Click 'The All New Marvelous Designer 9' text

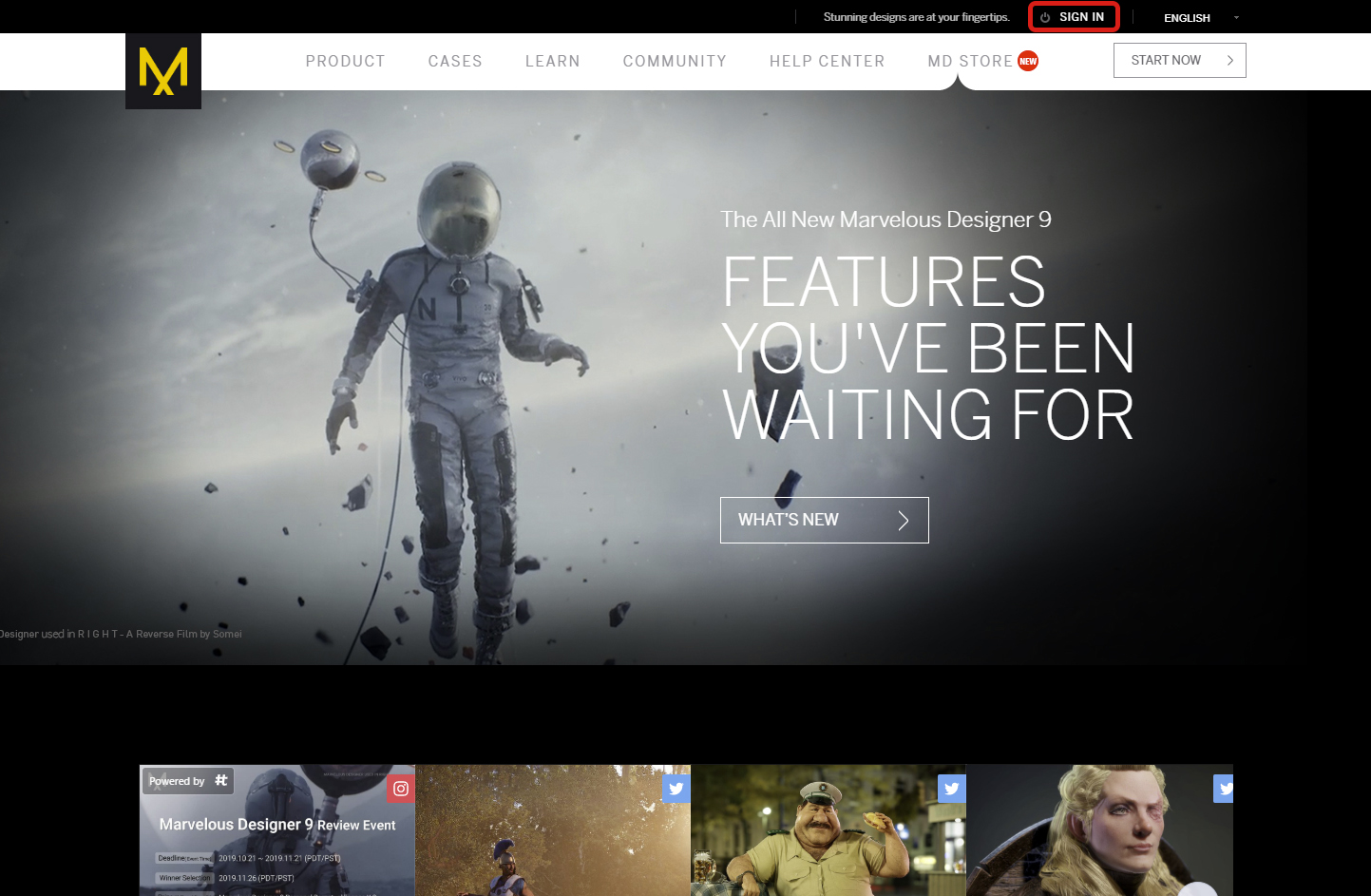click(885, 219)
